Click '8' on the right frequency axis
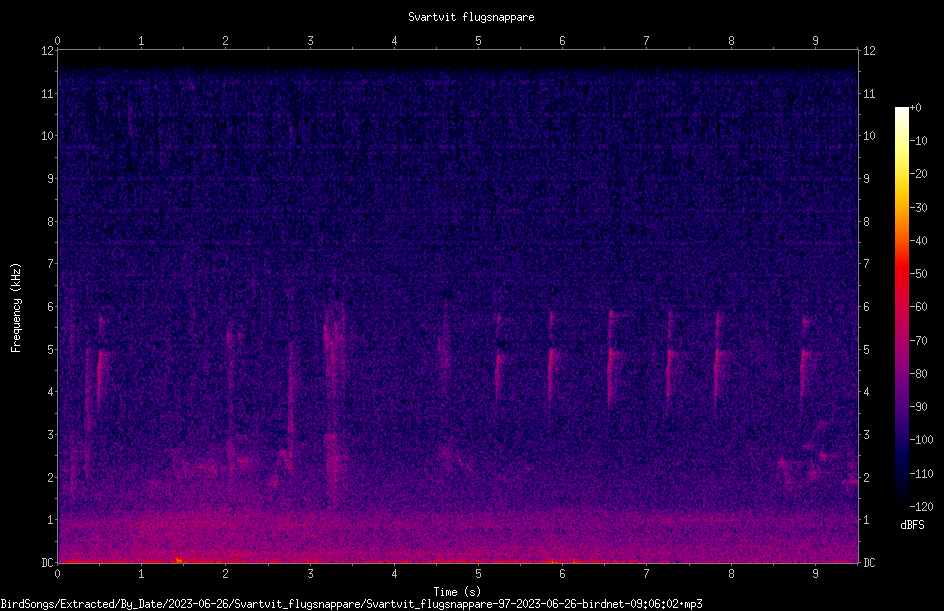 [x=866, y=222]
